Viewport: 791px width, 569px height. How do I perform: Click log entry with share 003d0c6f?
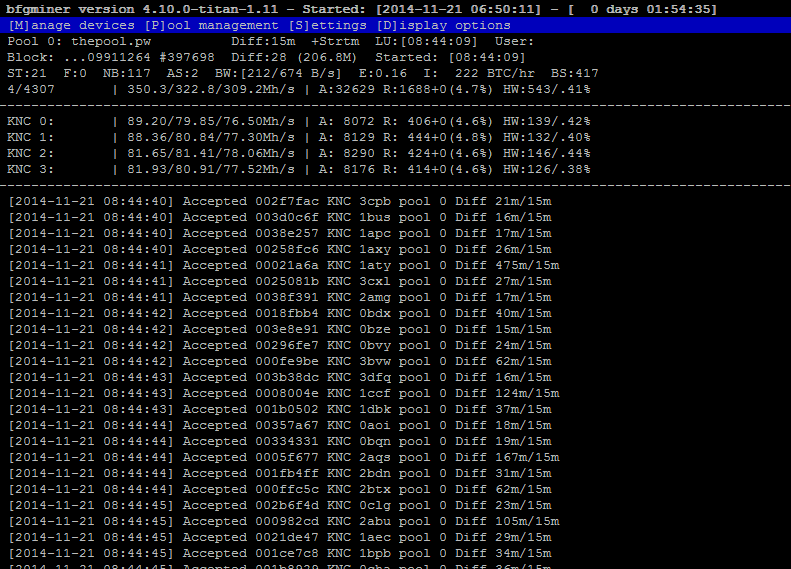[280, 217]
